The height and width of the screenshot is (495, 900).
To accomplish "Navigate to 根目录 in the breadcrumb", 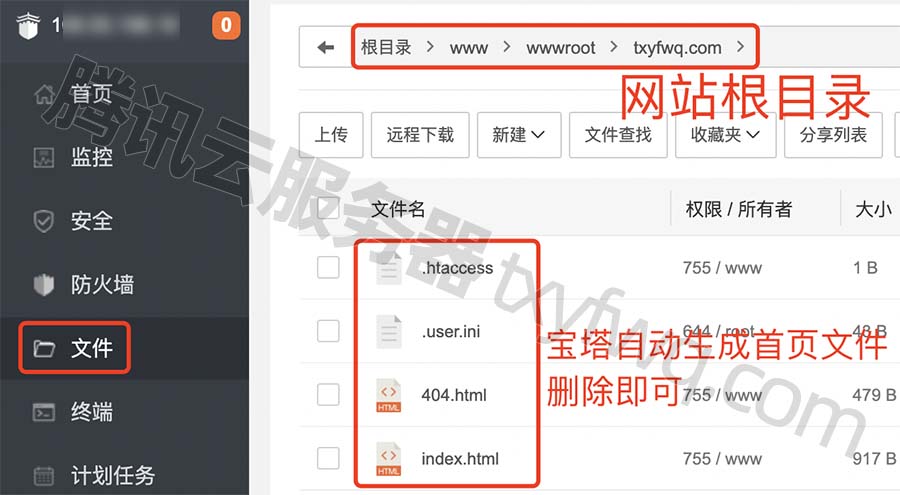I will click(x=386, y=47).
